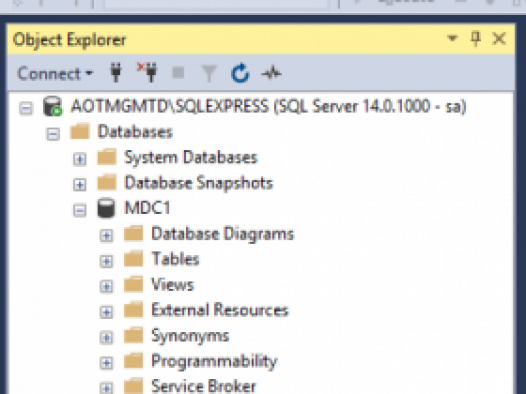Click the System Databases folder icon

pyautogui.click(x=107, y=157)
